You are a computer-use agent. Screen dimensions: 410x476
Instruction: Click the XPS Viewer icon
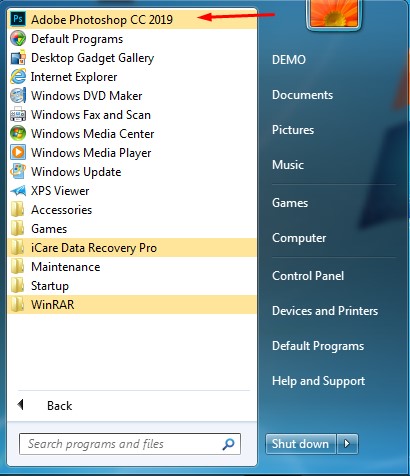18,191
